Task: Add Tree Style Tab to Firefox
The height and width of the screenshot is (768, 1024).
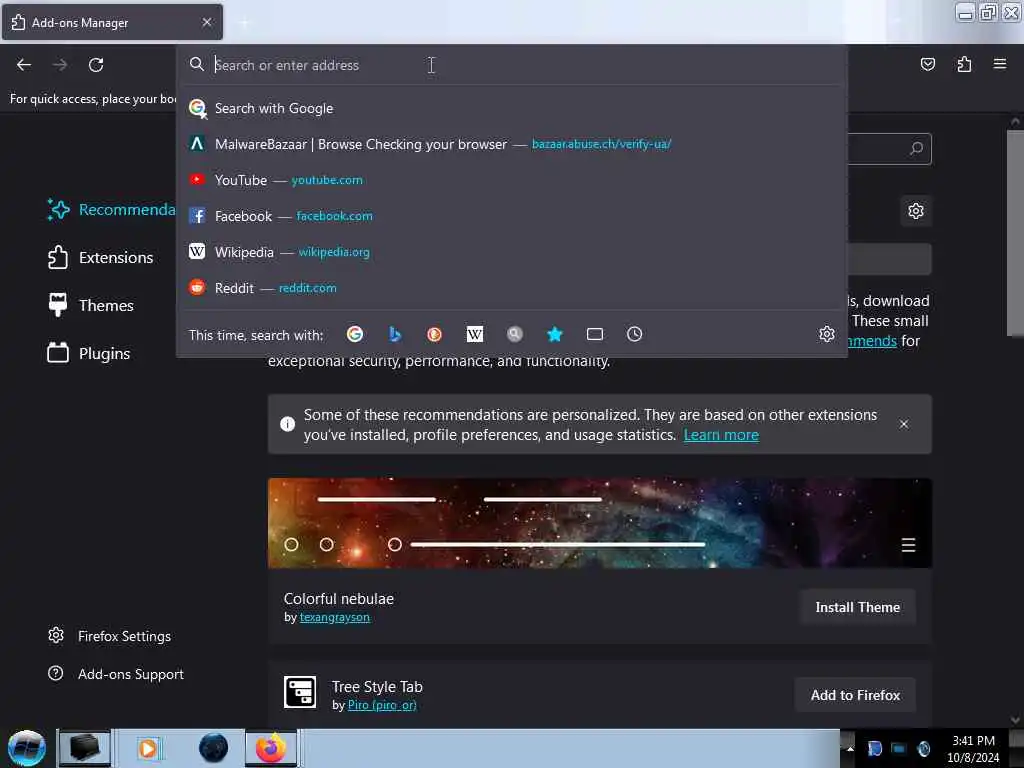Action: 855,696
